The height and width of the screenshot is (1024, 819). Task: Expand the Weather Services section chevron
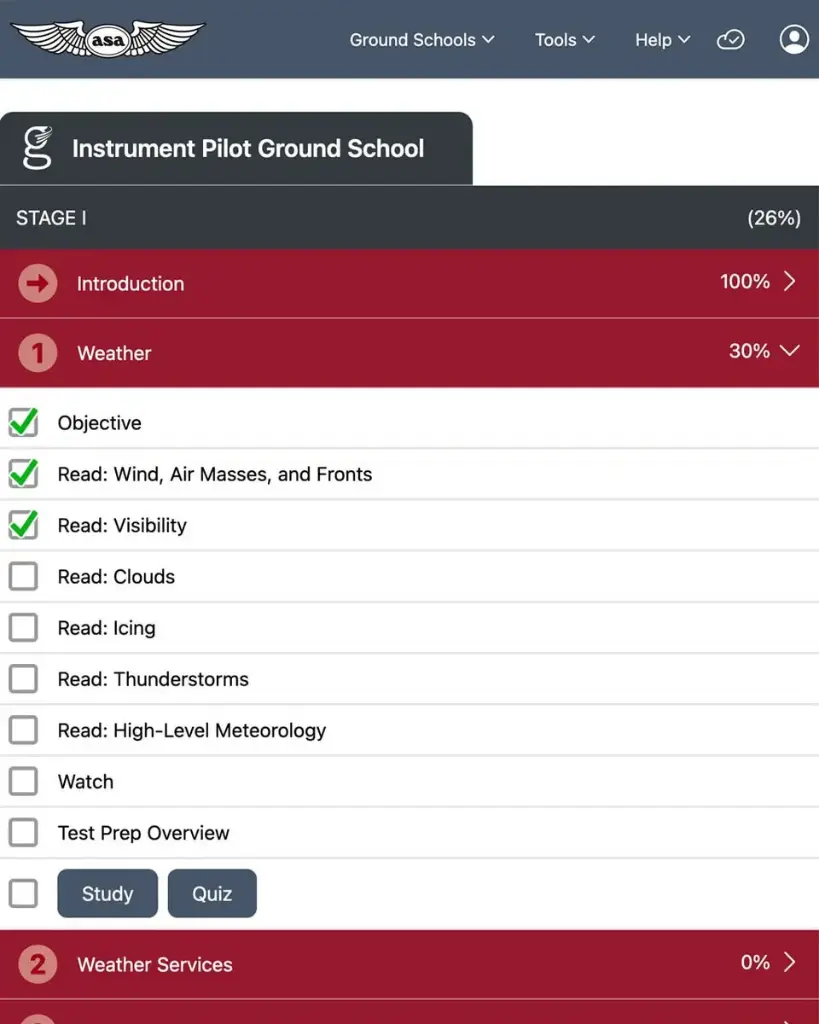pyautogui.click(x=789, y=962)
